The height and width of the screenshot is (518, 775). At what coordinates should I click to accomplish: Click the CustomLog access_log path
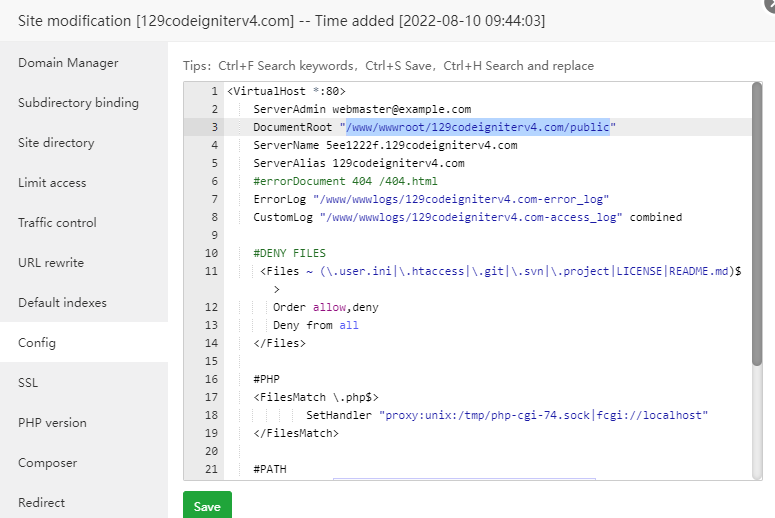tap(471, 217)
